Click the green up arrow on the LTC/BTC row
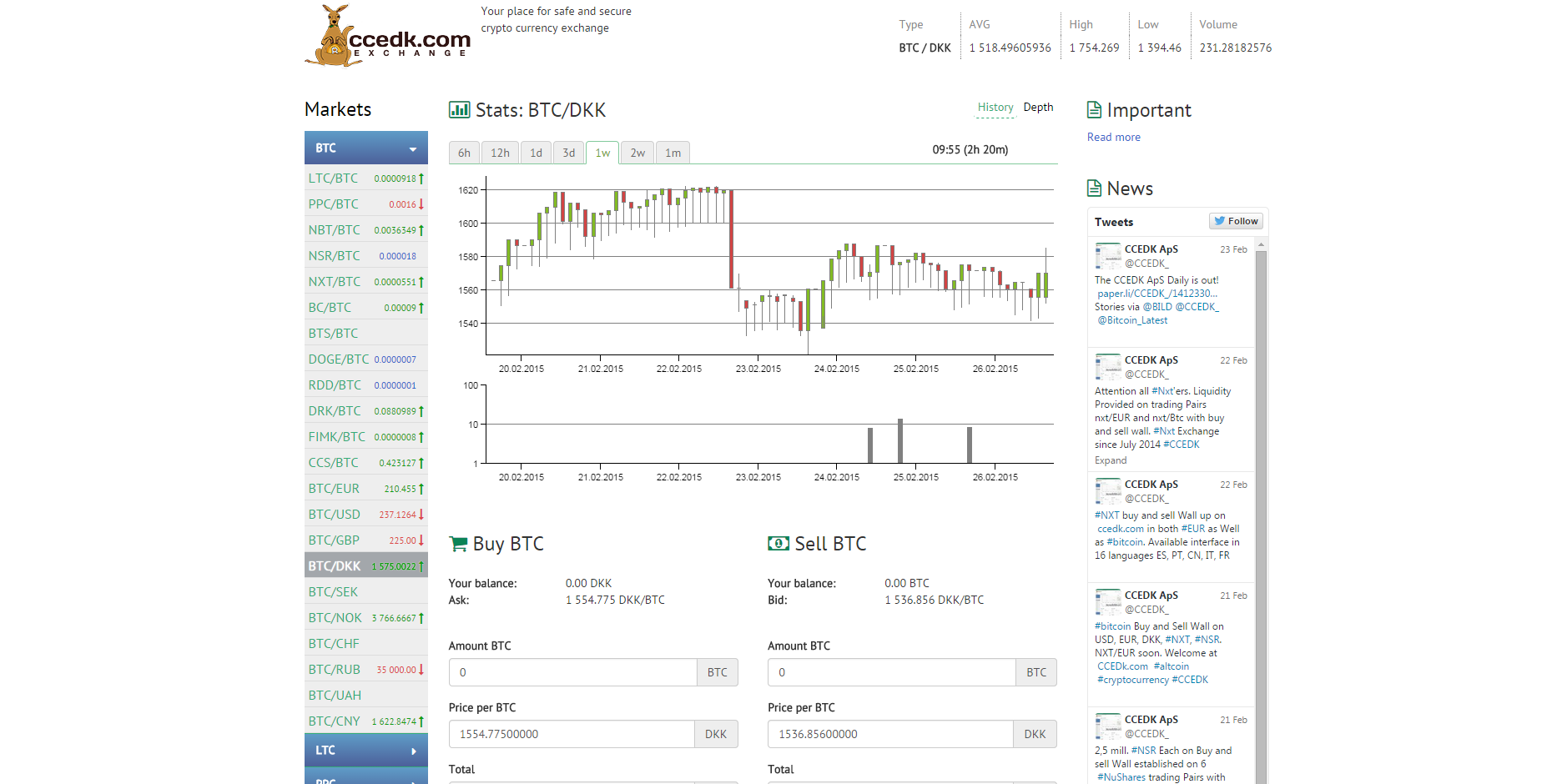Image resolution: width=1557 pixels, height=784 pixels. coord(421,178)
